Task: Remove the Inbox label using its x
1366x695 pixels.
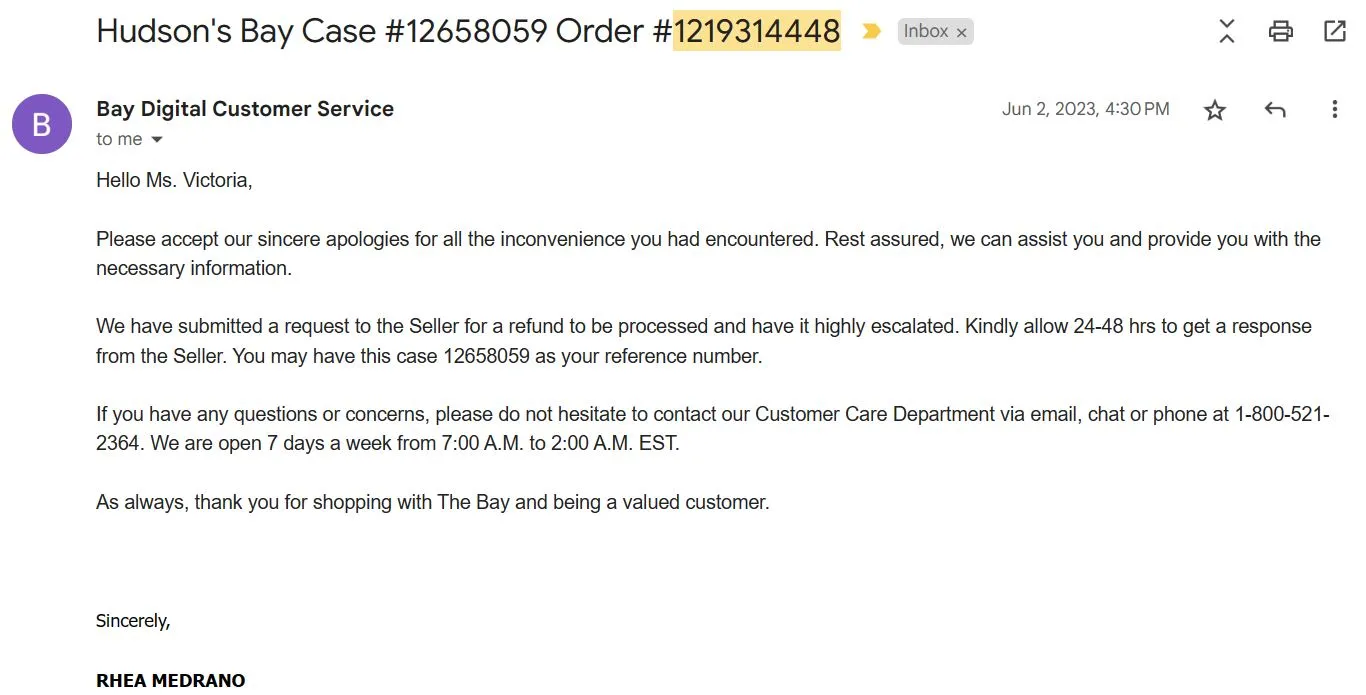Action: tap(962, 33)
